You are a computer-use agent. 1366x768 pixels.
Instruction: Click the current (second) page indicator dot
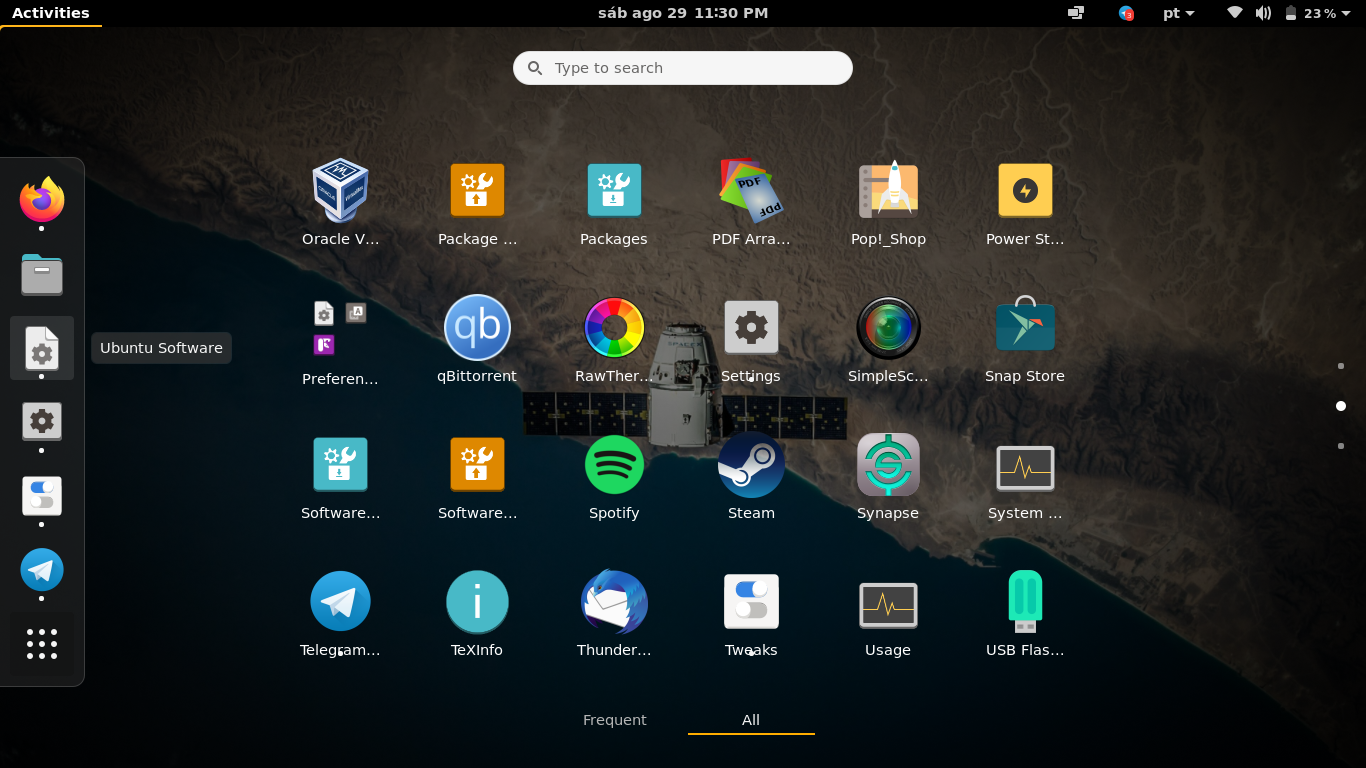[x=1341, y=406]
